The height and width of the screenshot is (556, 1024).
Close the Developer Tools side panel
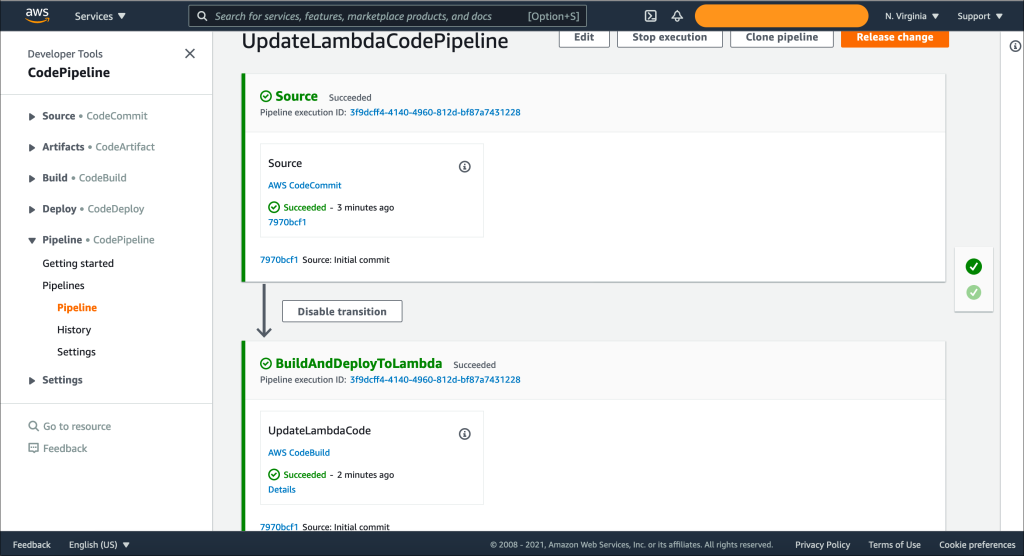(x=190, y=54)
